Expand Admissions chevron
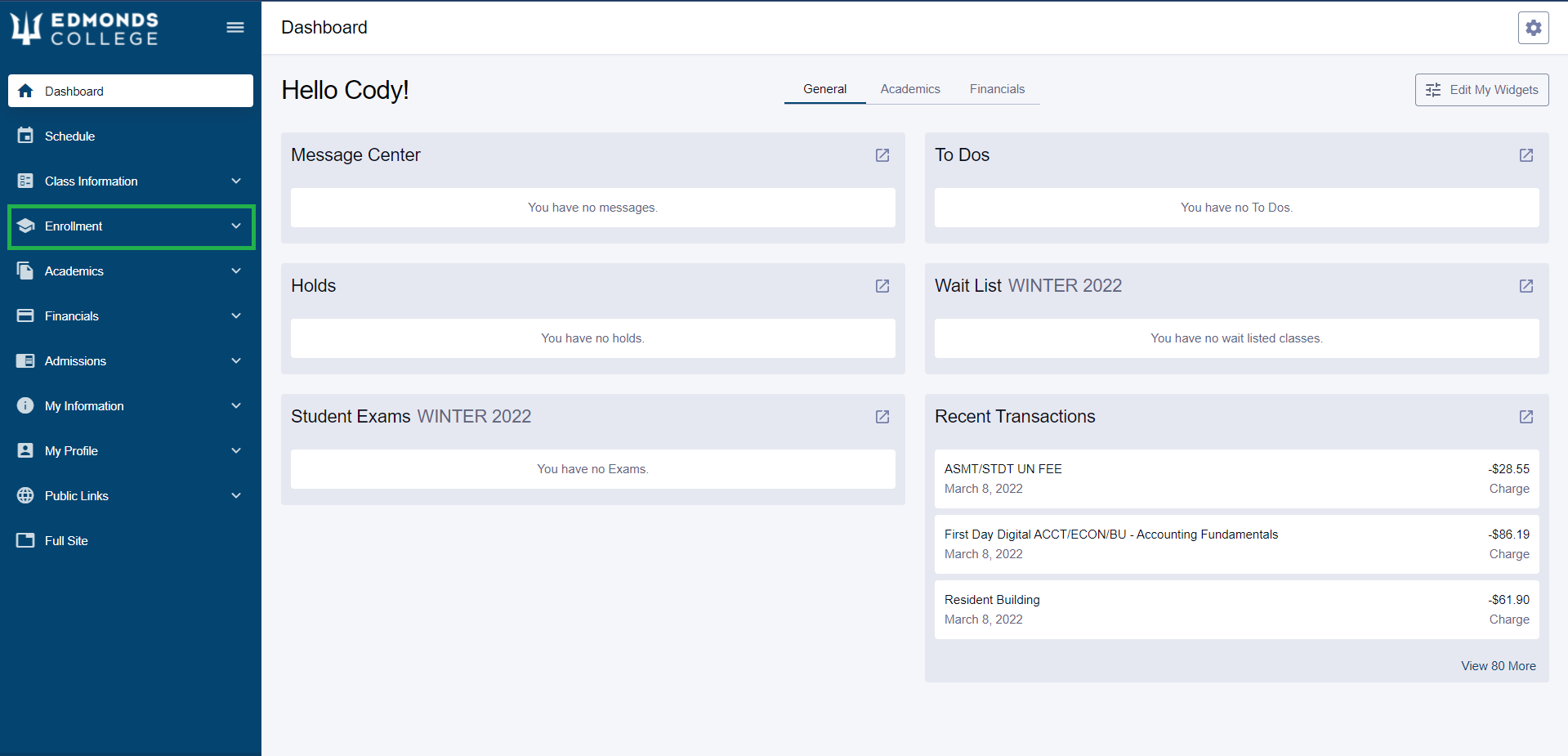The height and width of the screenshot is (756, 1568). (x=236, y=360)
